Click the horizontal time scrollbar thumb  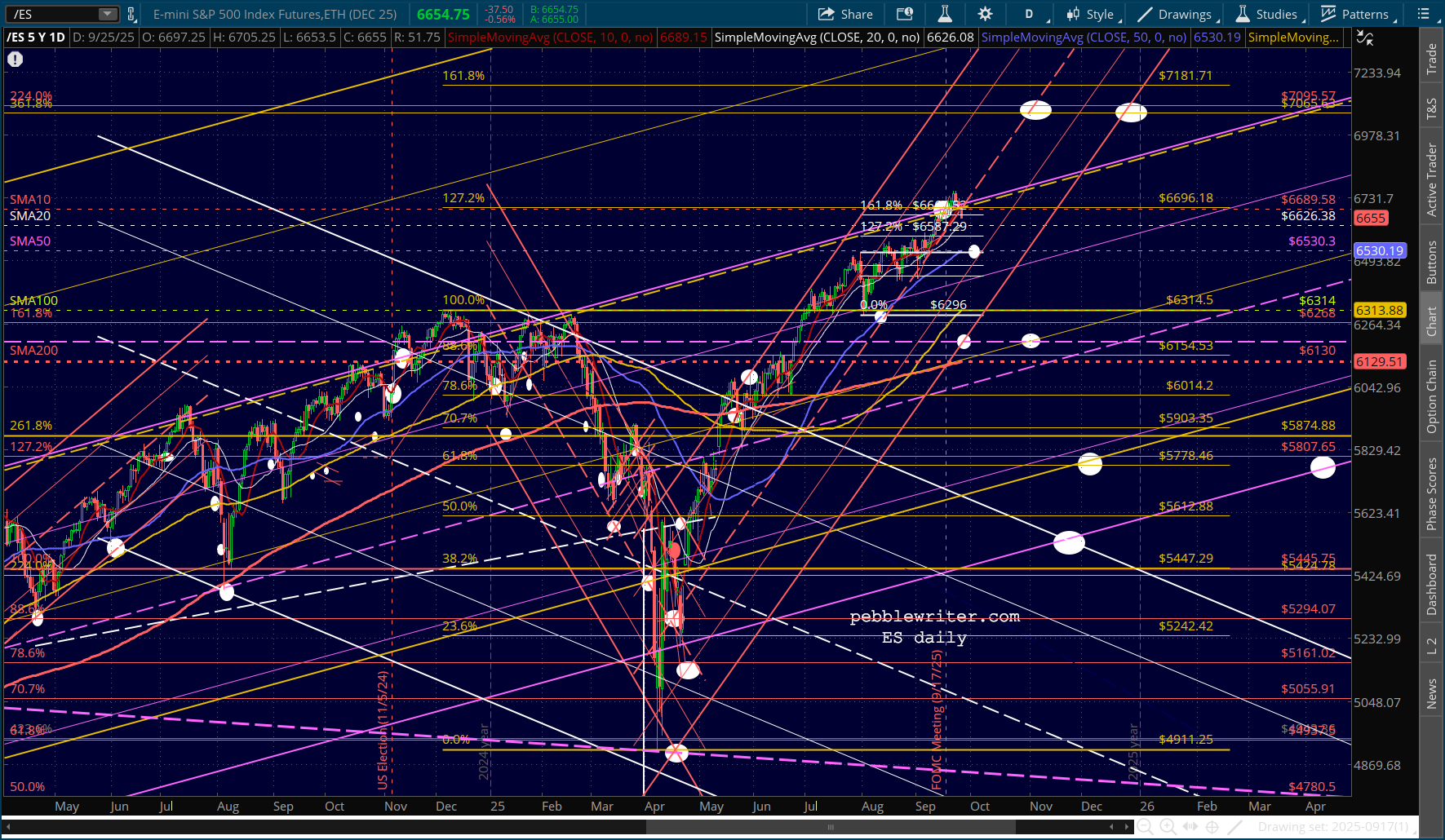point(830,827)
